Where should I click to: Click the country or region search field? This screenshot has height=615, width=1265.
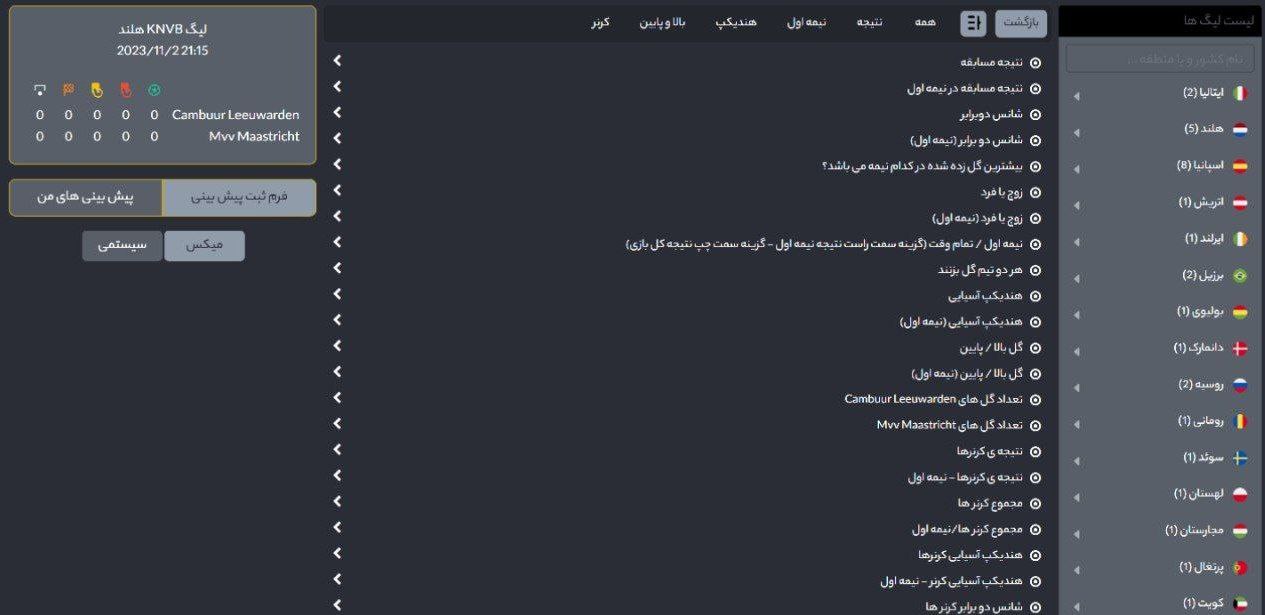pyautogui.click(x=1159, y=59)
